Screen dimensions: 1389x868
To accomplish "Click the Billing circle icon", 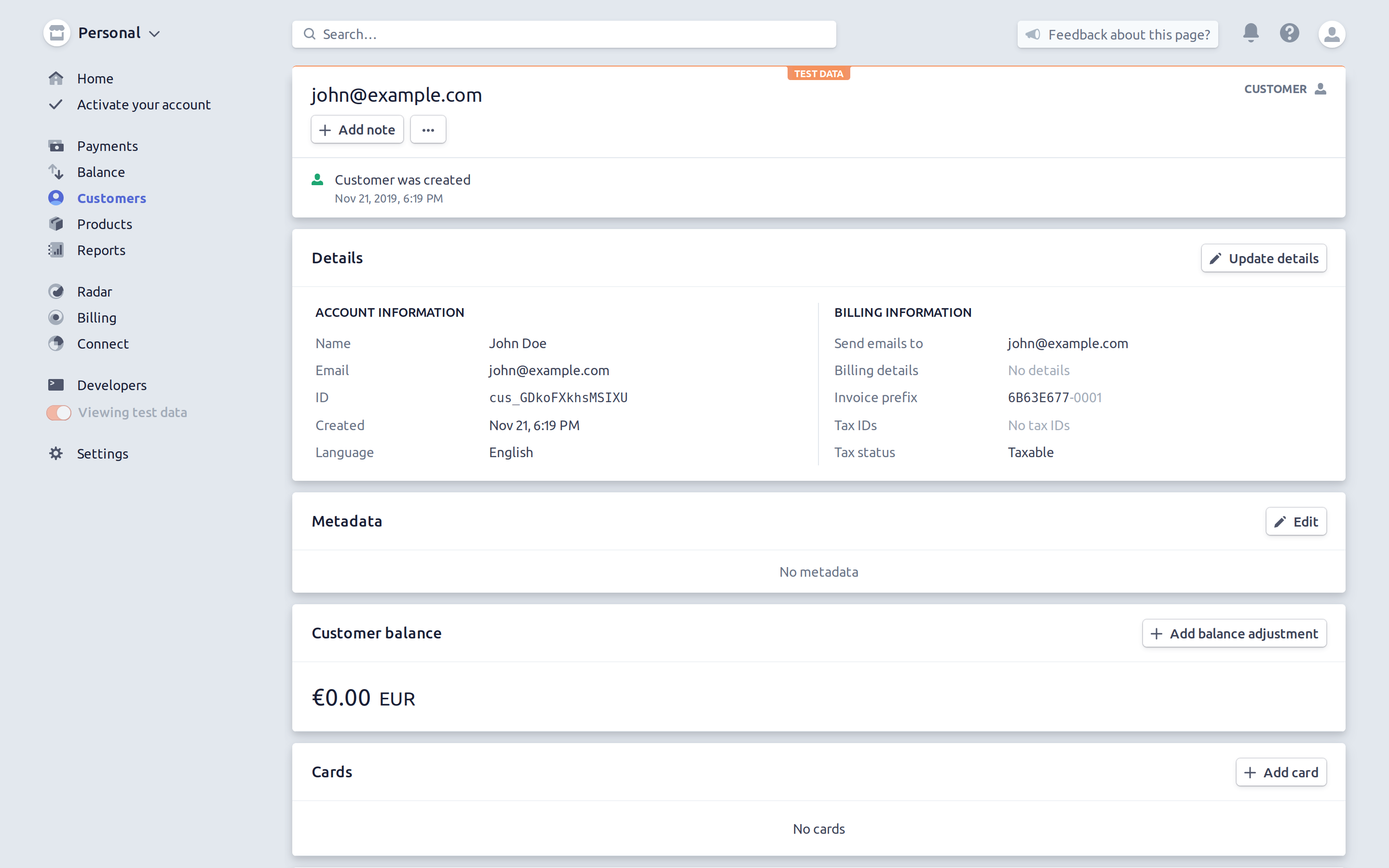I will (55, 317).
